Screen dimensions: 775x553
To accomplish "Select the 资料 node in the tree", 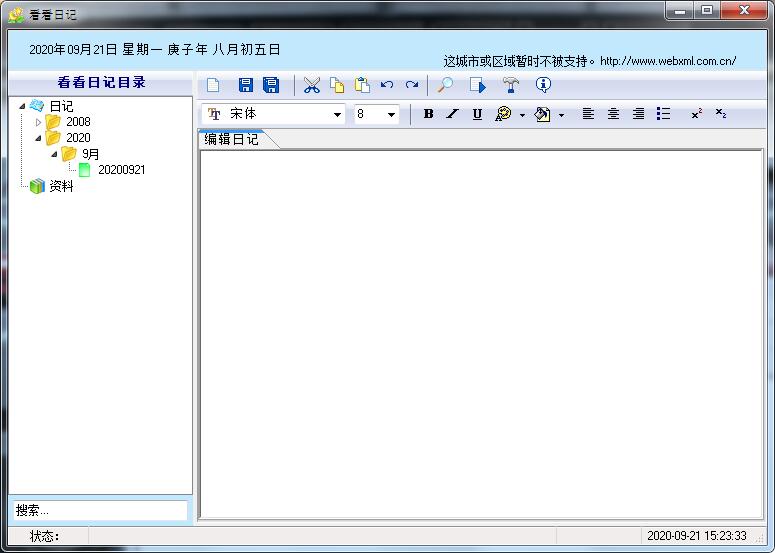I will 61,186.
